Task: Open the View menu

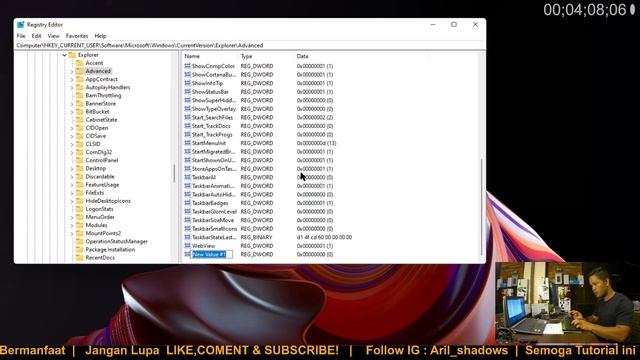Action: (53, 36)
